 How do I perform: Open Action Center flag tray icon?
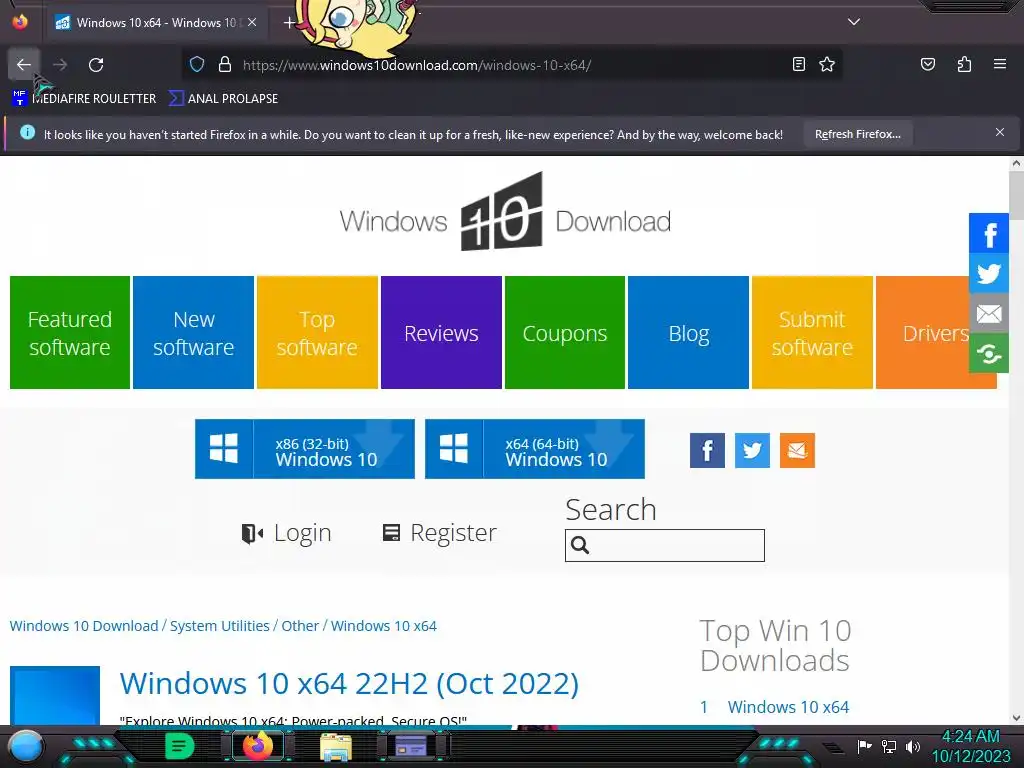click(864, 746)
